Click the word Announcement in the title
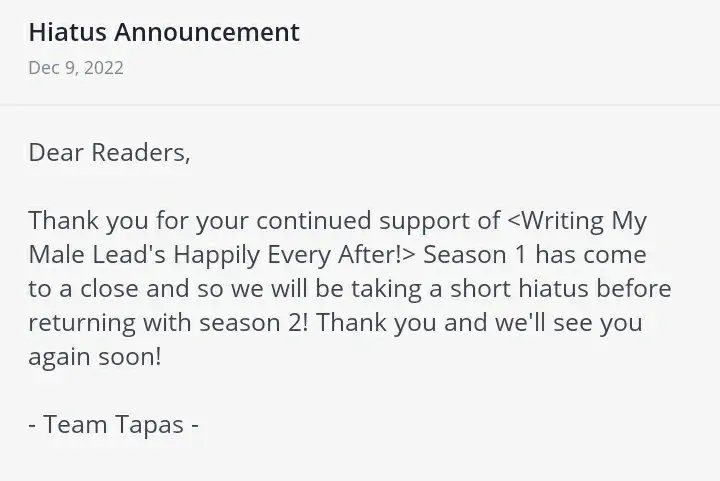 coord(207,32)
